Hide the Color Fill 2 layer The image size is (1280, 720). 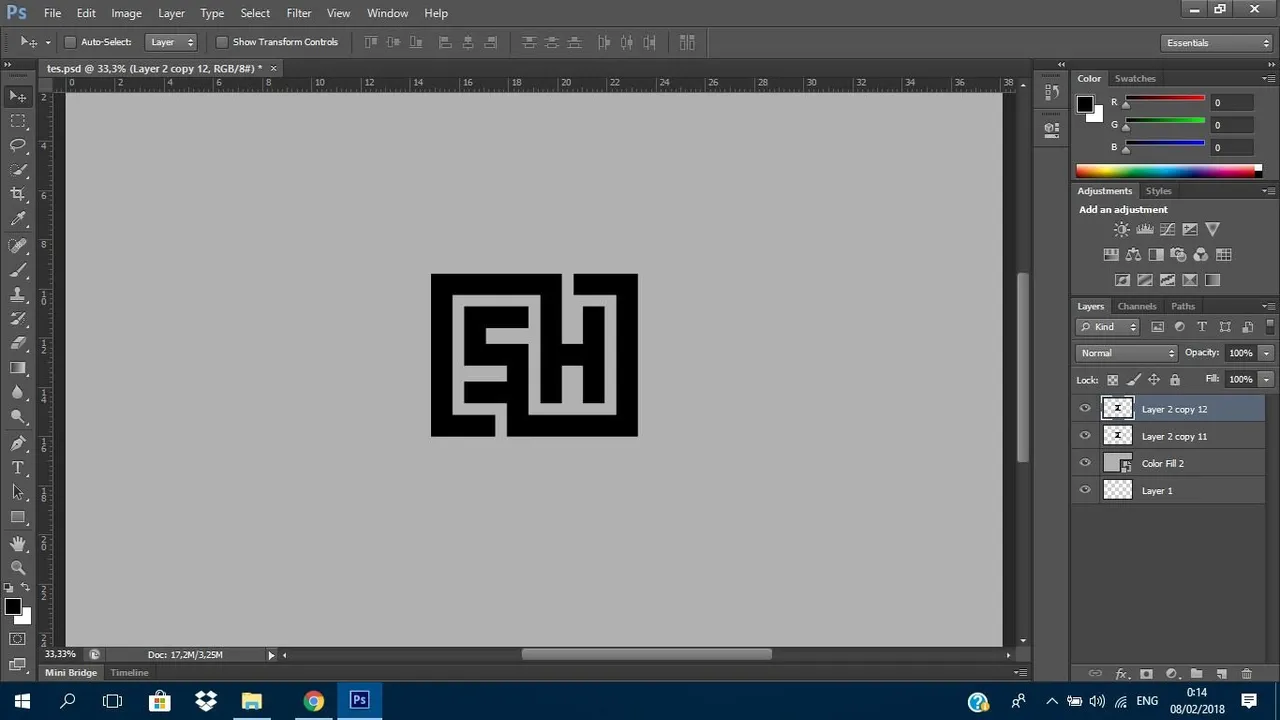tap(1085, 463)
